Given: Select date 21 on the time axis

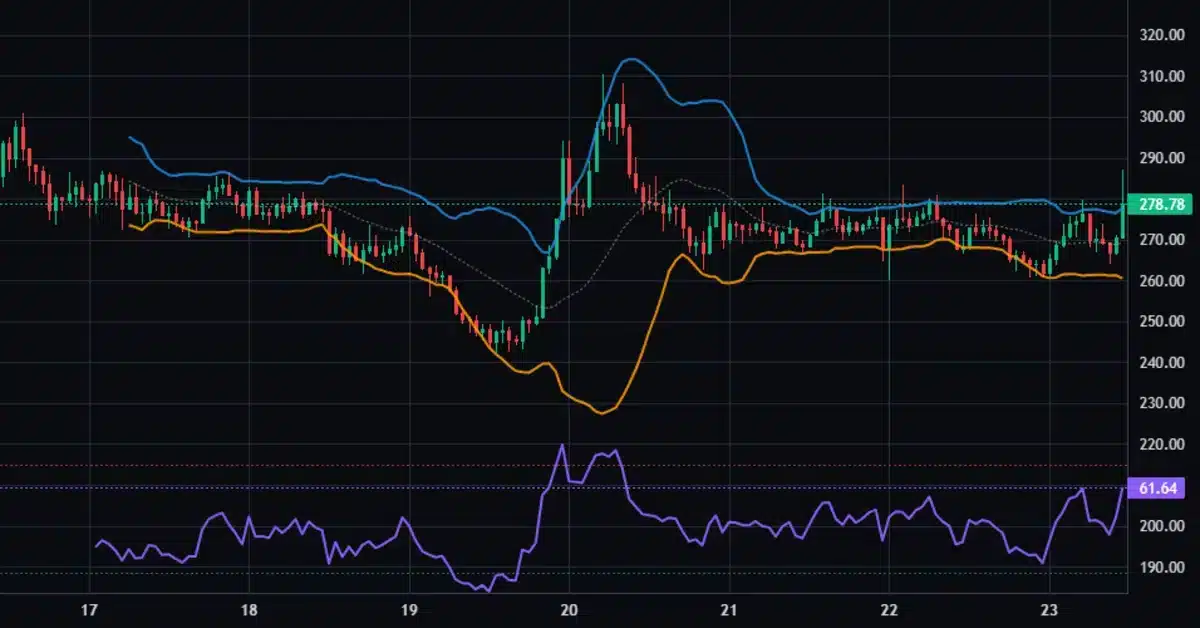Looking at the screenshot, I should tap(729, 610).
